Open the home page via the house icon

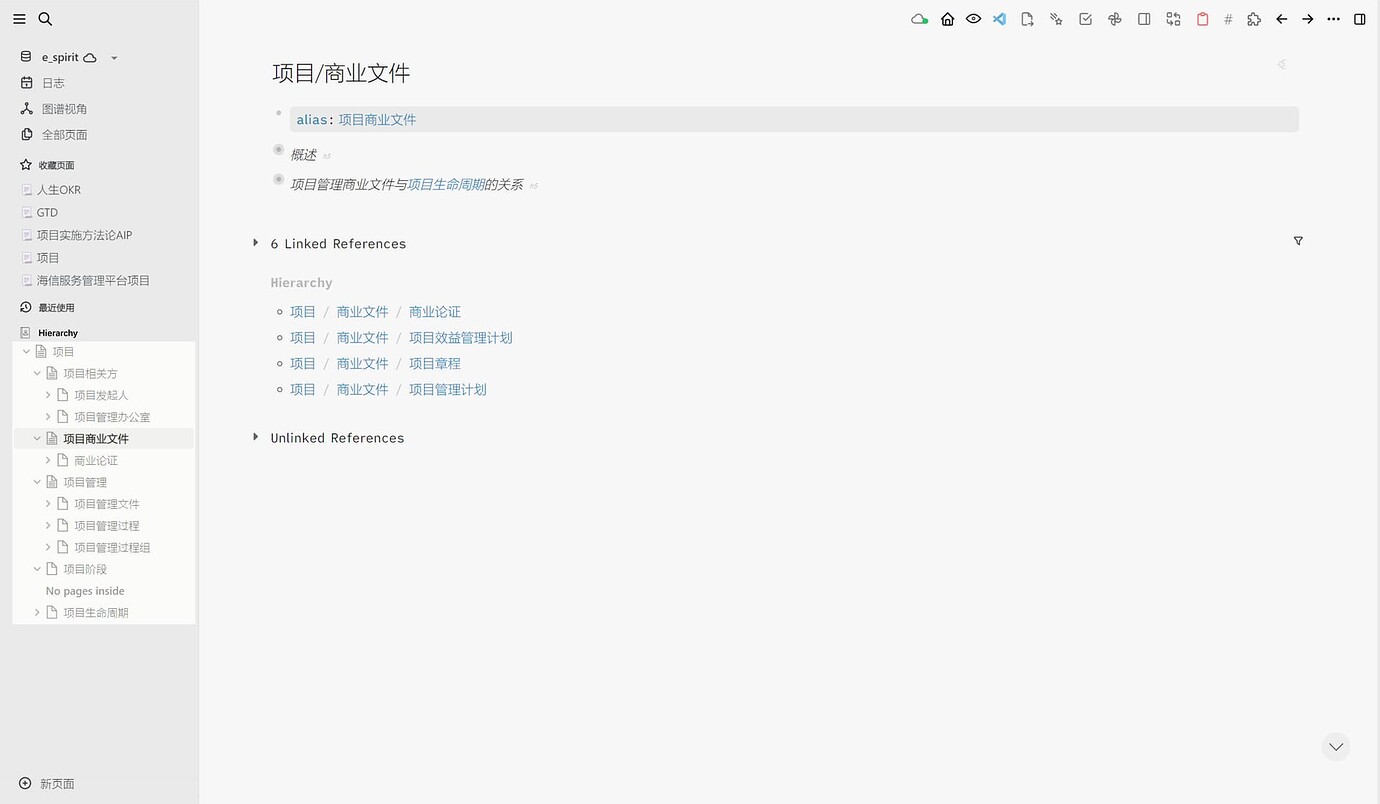(947, 18)
